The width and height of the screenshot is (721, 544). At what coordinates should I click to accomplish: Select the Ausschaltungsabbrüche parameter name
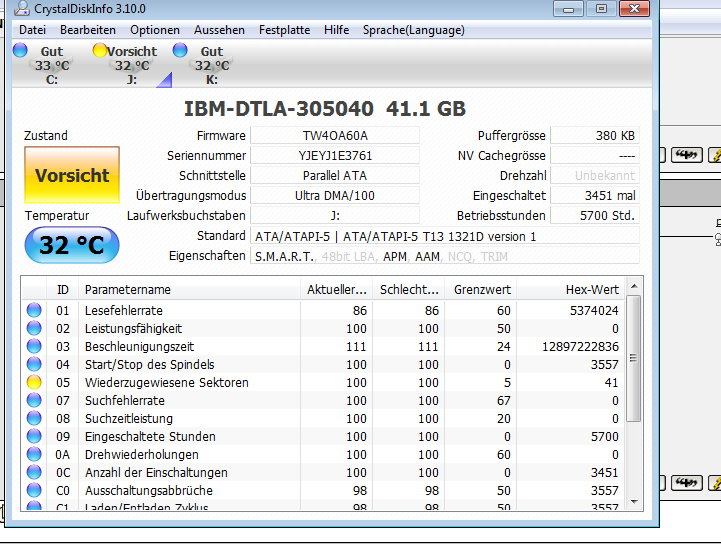[149, 490]
